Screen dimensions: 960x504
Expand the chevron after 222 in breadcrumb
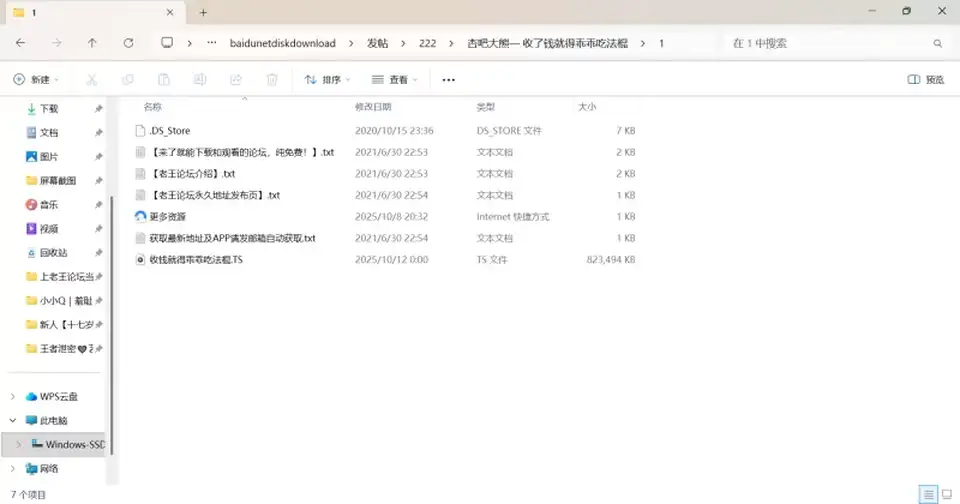(451, 43)
